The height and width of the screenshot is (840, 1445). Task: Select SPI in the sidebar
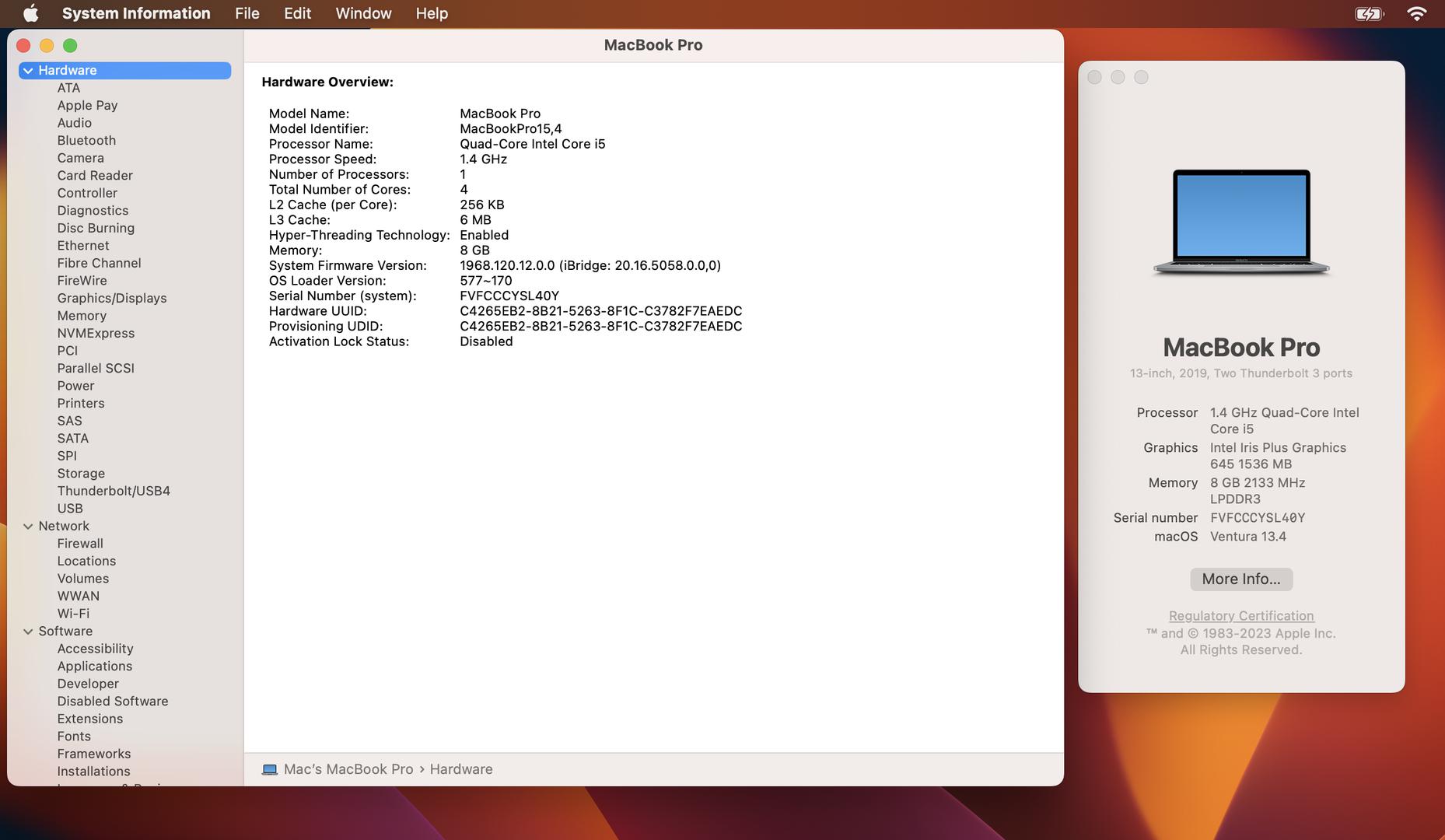click(67, 456)
